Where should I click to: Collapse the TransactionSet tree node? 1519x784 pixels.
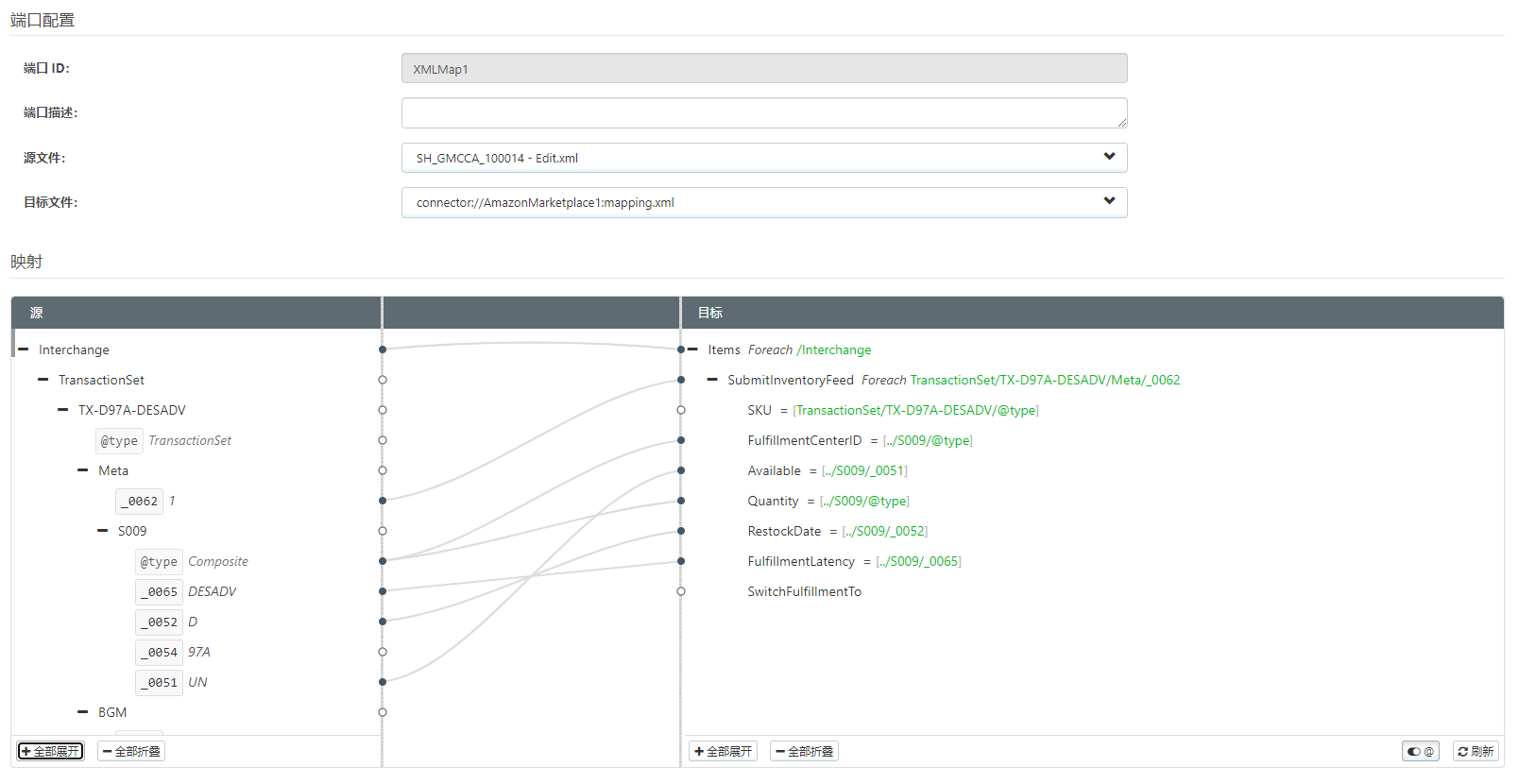click(43, 380)
